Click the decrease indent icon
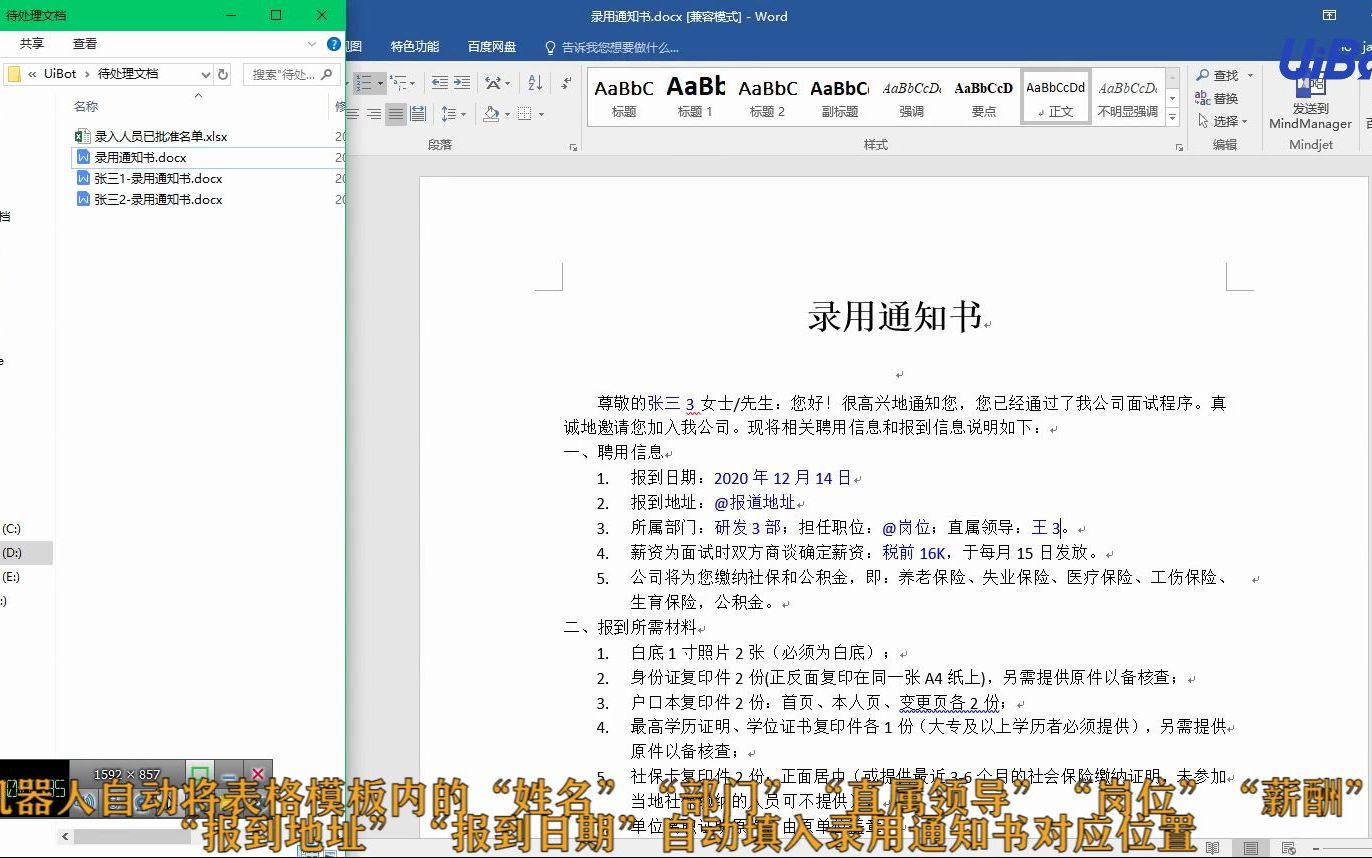The width and height of the screenshot is (1372, 858). 439,83
